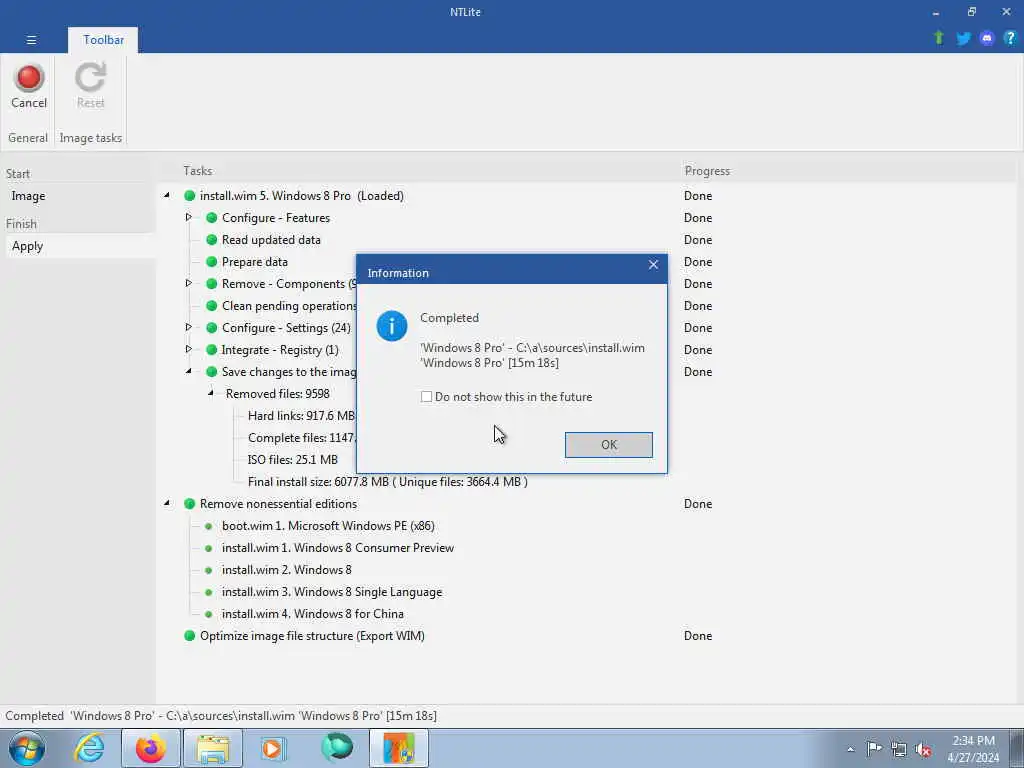This screenshot has height=768, width=1024.
Task: Click the grayed Reset arrow icon
Action: [90, 78]
